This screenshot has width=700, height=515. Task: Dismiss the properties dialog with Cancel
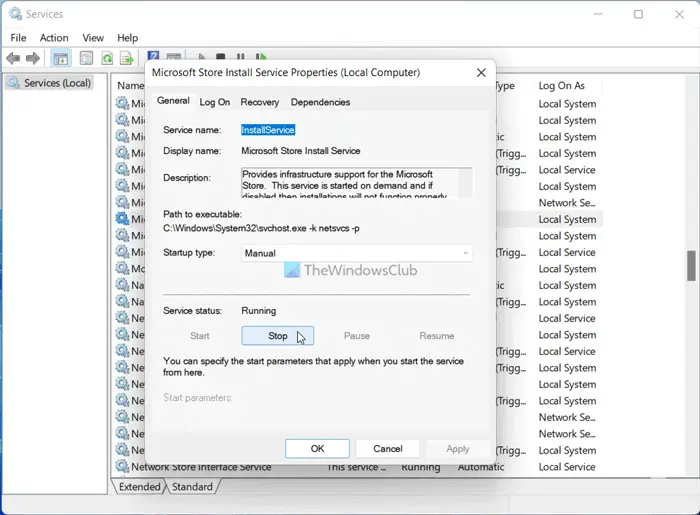tap(388, 449)
